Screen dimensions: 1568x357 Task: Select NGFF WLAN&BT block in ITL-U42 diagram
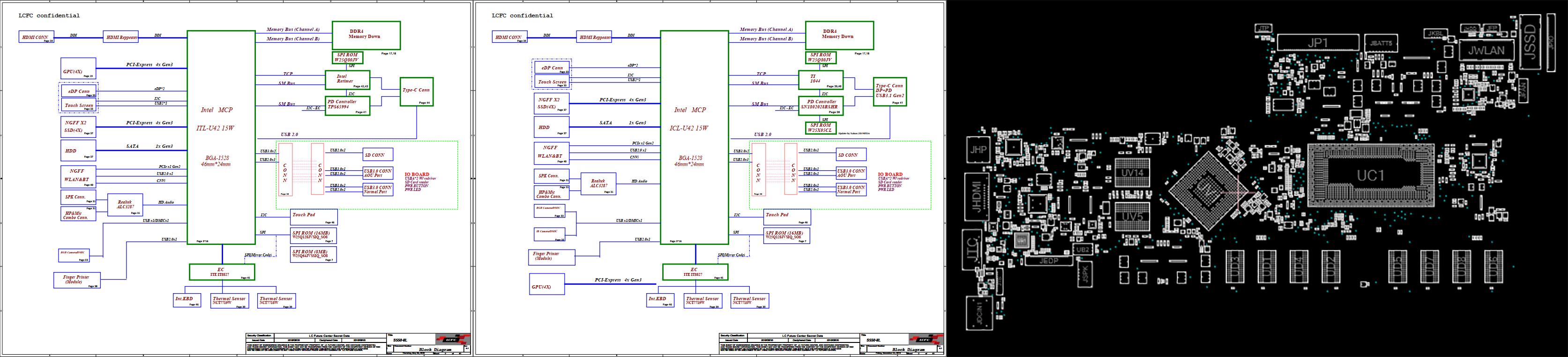(78, 176)
